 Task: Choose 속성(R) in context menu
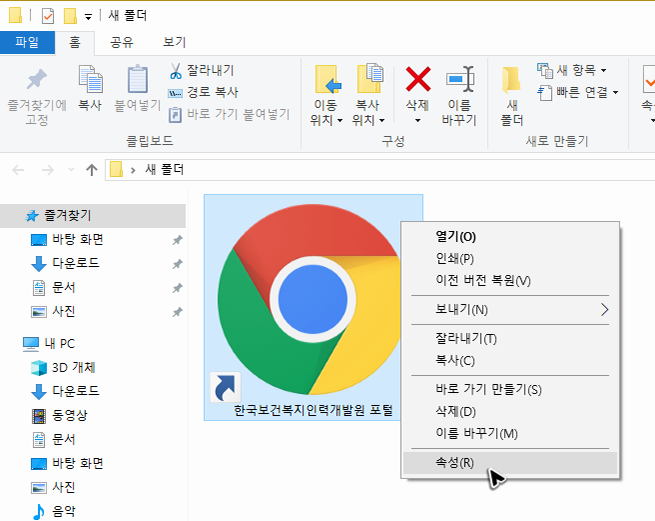[510, 463]
